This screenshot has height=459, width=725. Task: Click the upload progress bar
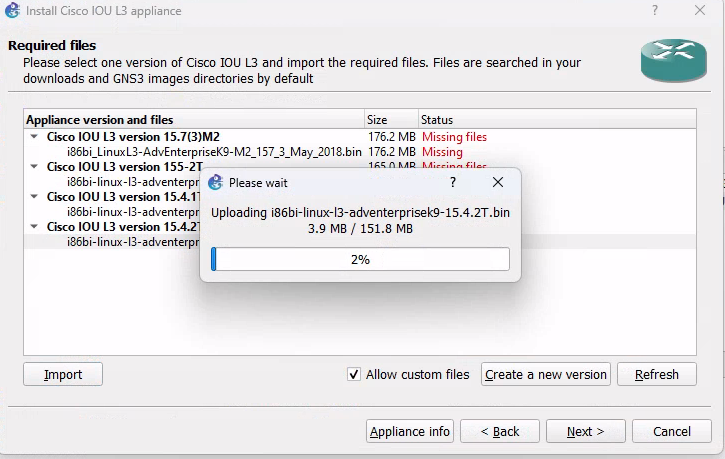(x=360, y=259)
